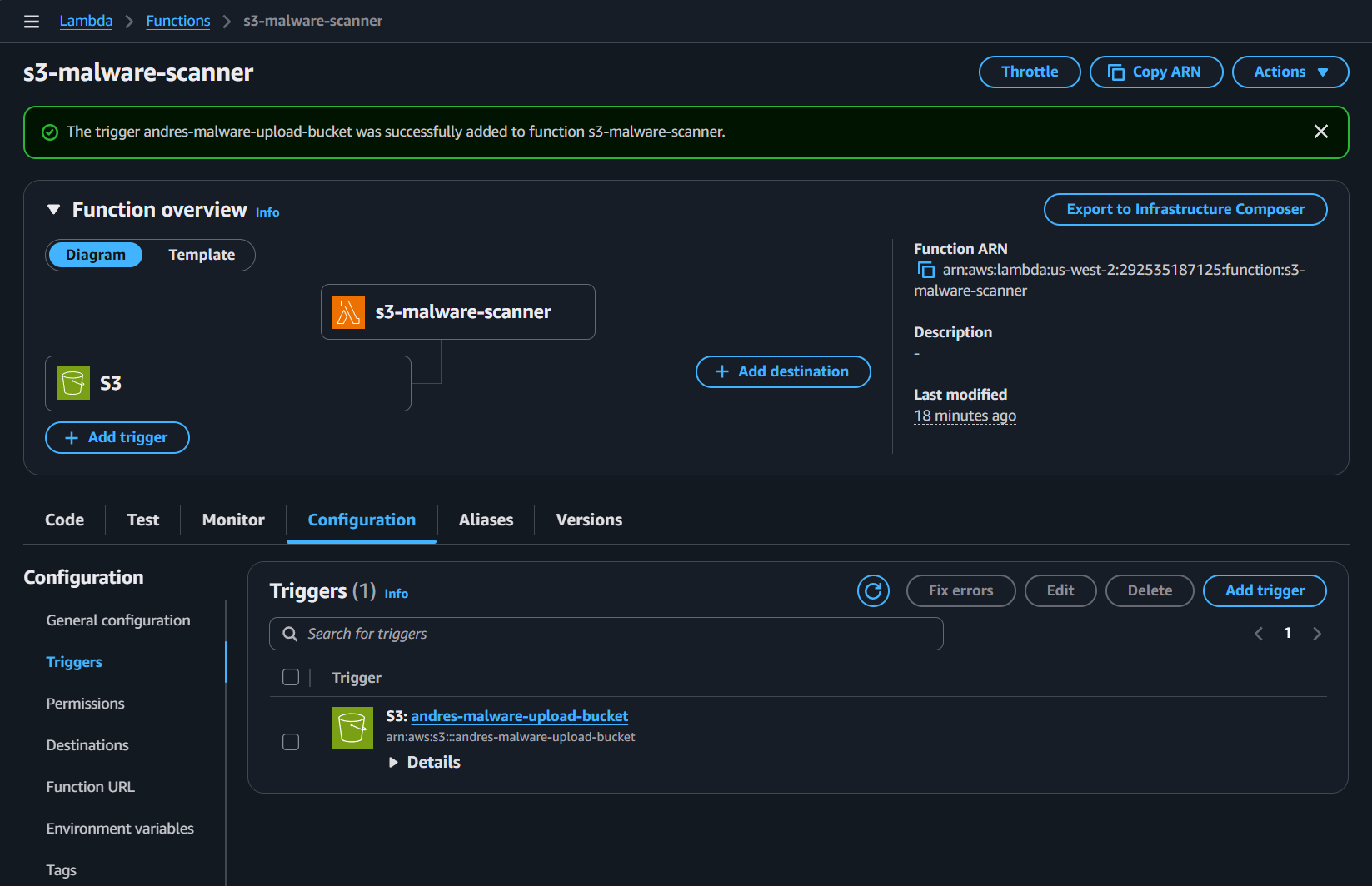Click Add trigger below the S3 box
This screenshot has width=1372, height=886.
[x=117, y=438]
